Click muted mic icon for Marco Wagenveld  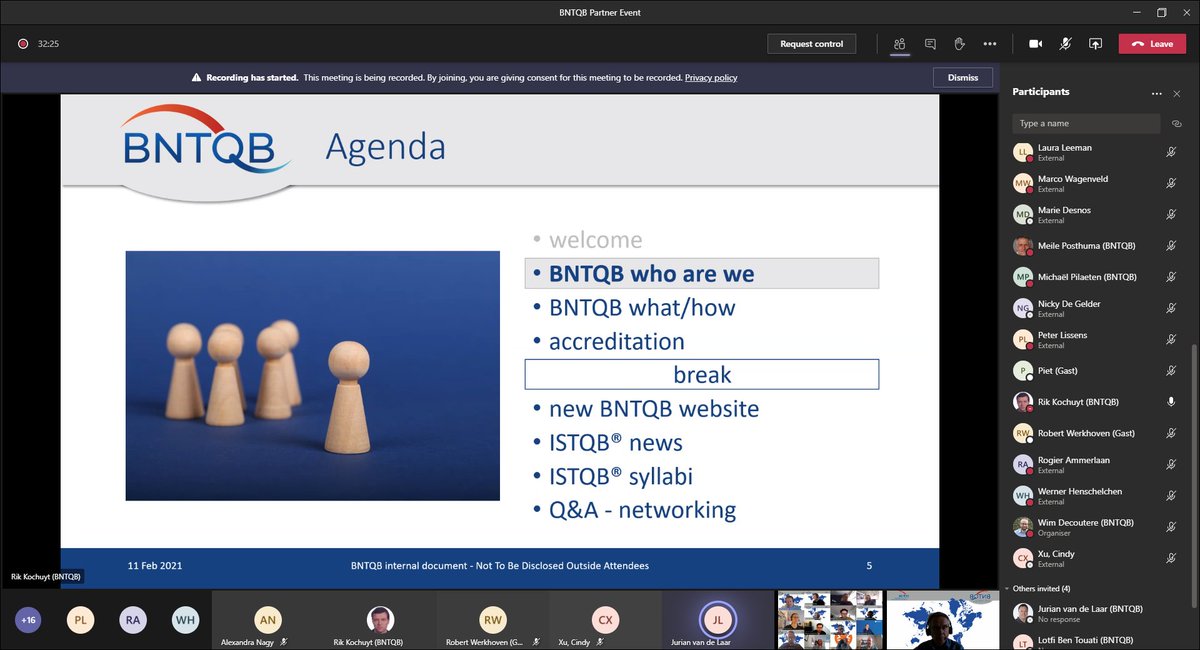tap(1171, 183)
